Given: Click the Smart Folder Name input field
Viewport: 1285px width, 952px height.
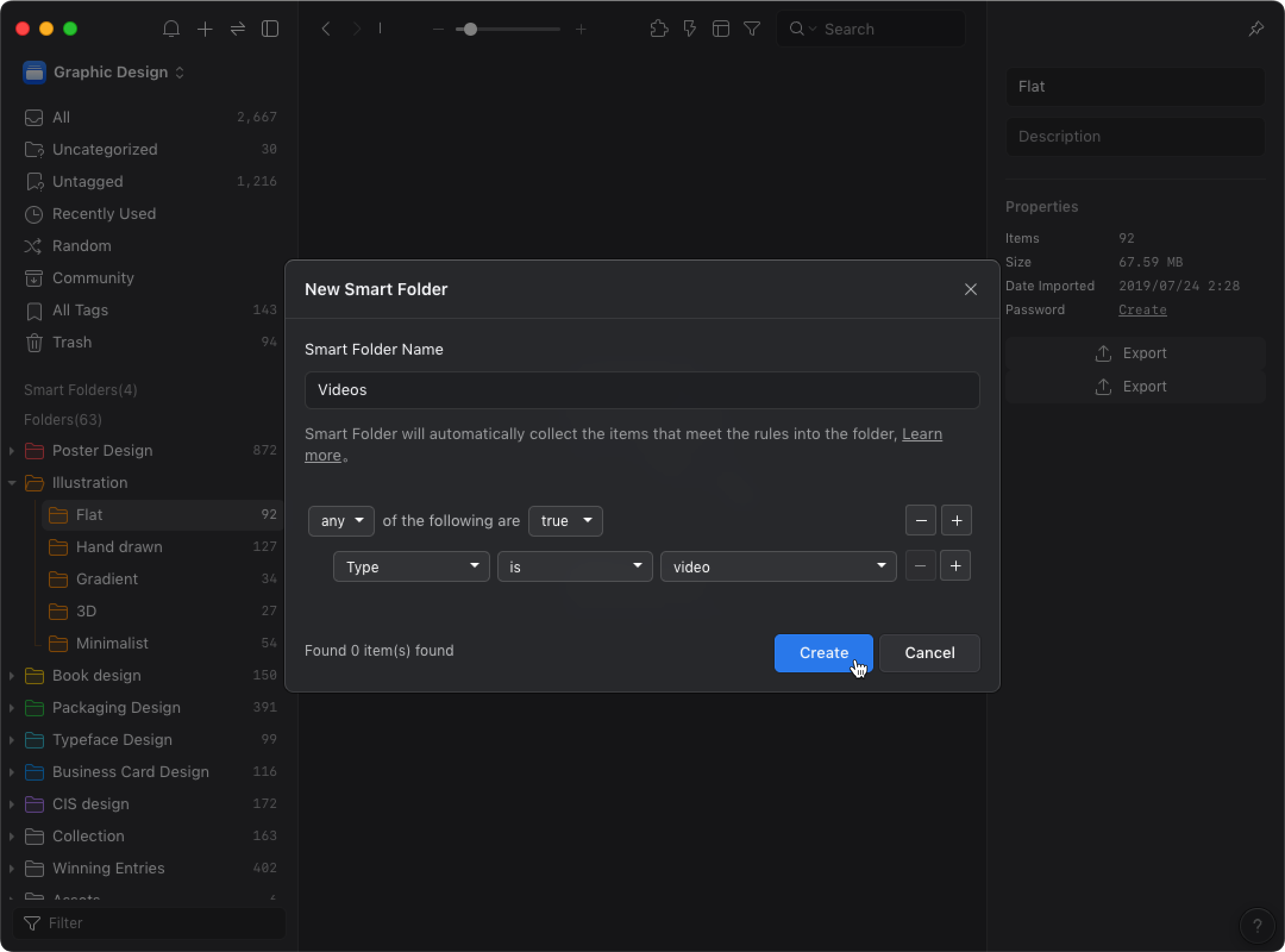Looking at the screenshot, I should click(641, 389).
